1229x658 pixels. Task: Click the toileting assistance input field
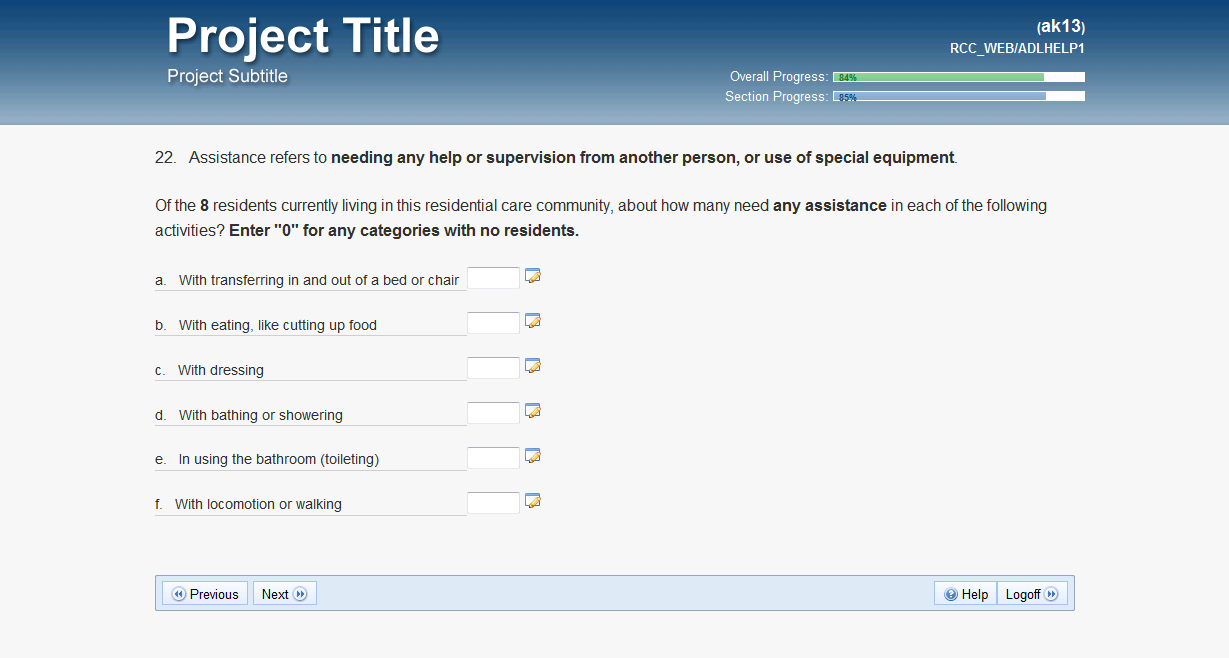pyautogui.click(x=493, y=458)
